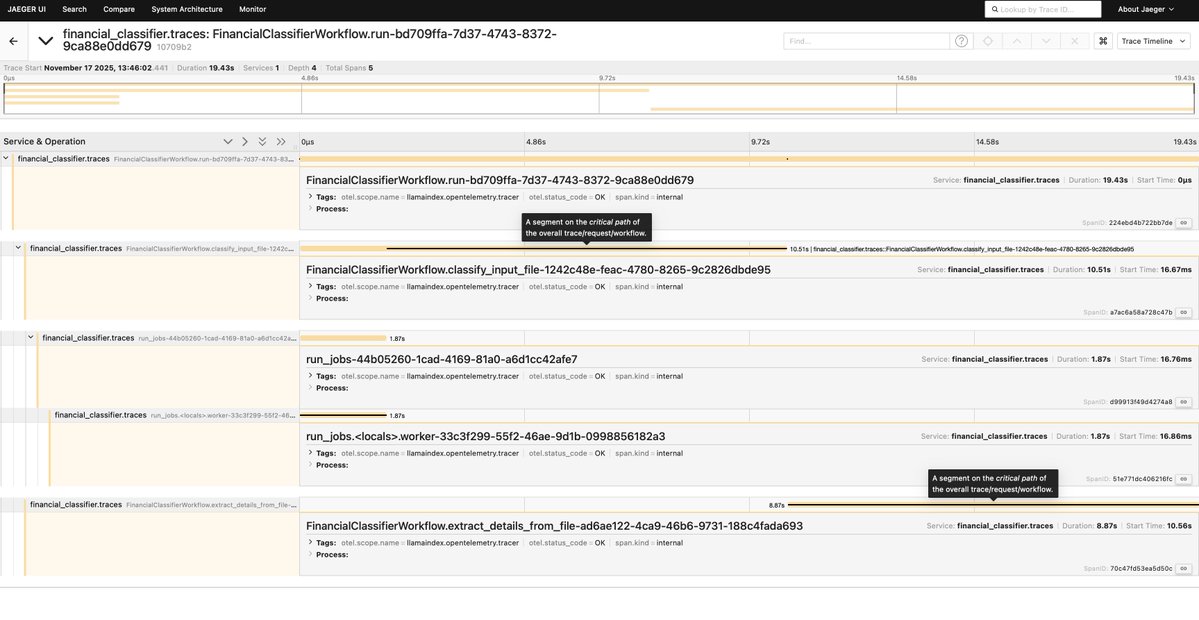Click the Lookup by Trace ID field
Viewport: 1199px width, 620px height.
1045,8
